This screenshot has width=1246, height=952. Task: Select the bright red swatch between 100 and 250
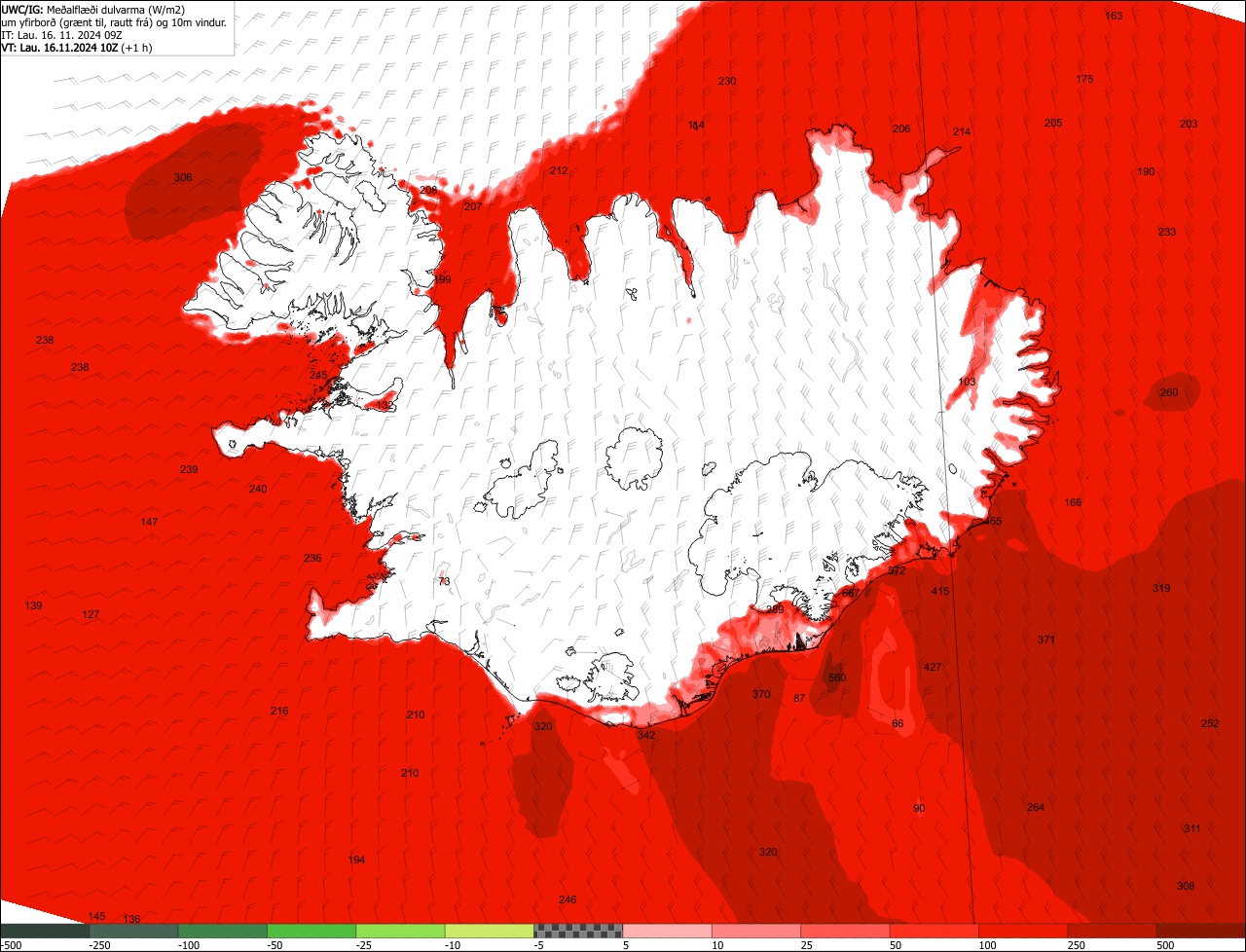(1024, 931)
